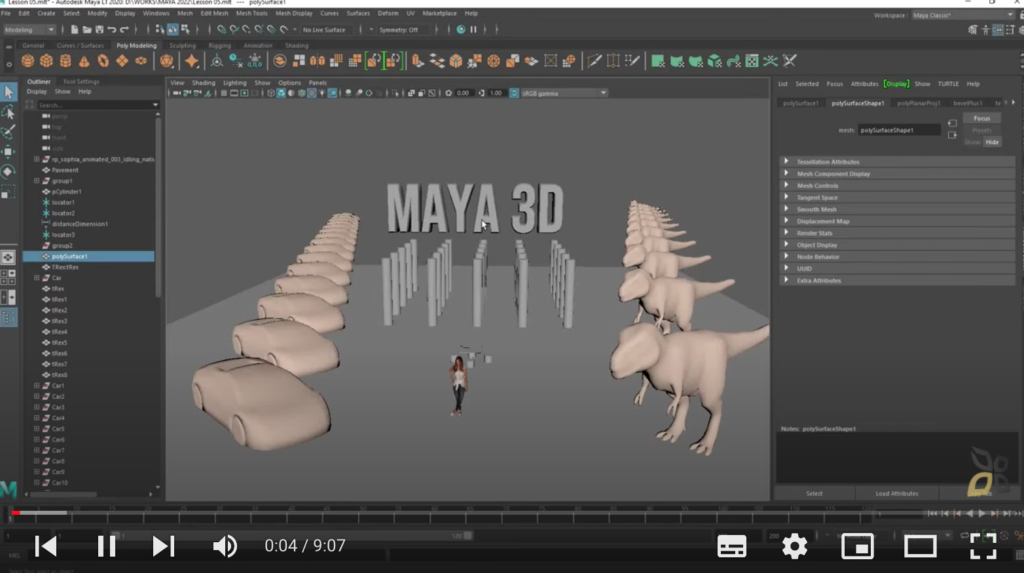1024x573 pixels.
Task: Skip to the next video
Action: click(163, 546)
